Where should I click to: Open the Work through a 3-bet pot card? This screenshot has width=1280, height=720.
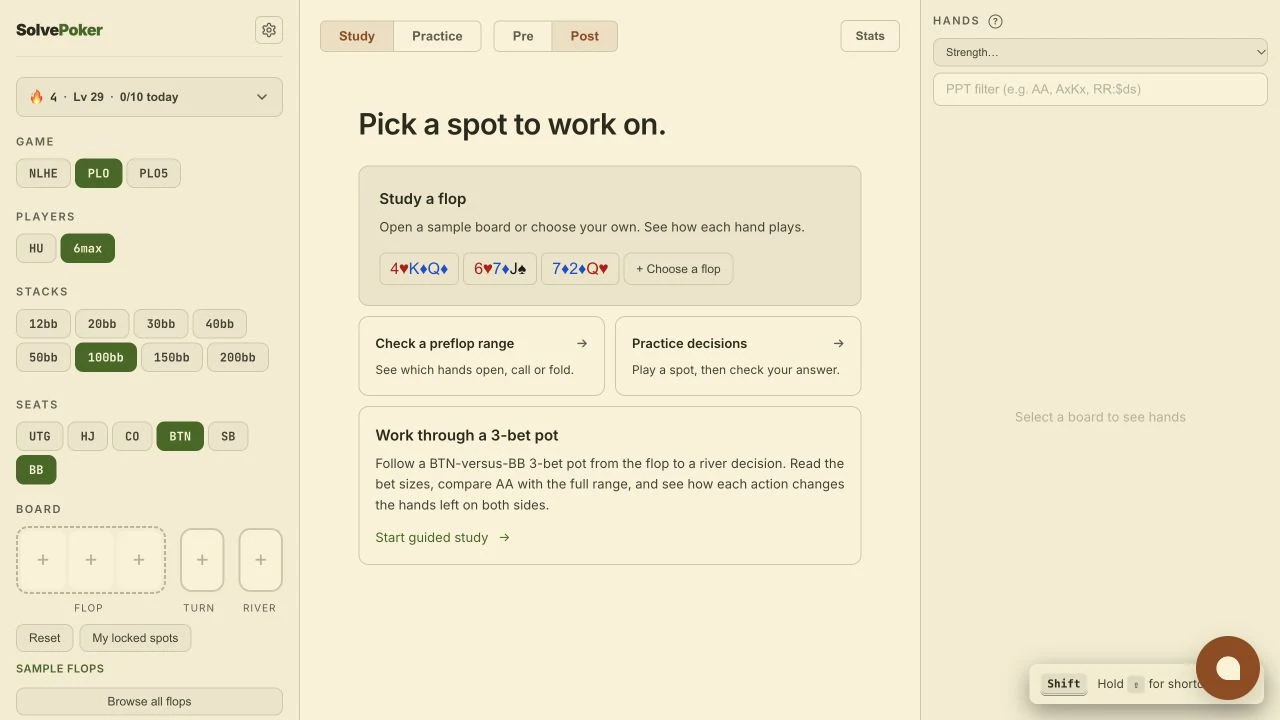610,485
